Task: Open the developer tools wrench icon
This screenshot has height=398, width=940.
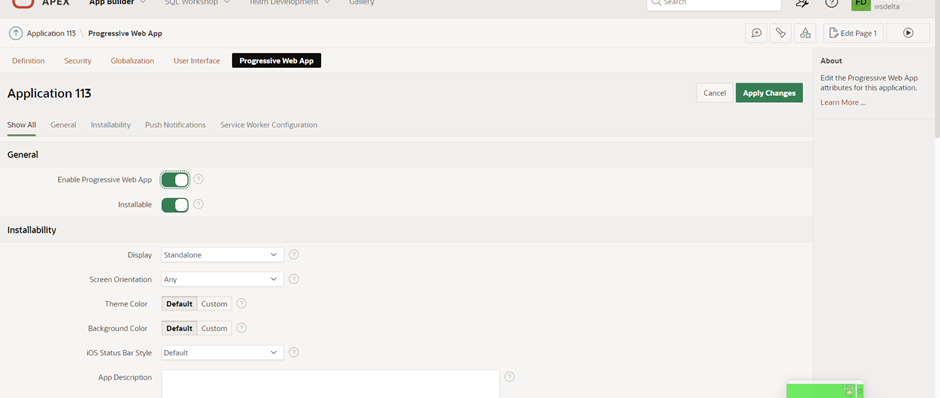Action: (x=802, y=3)
